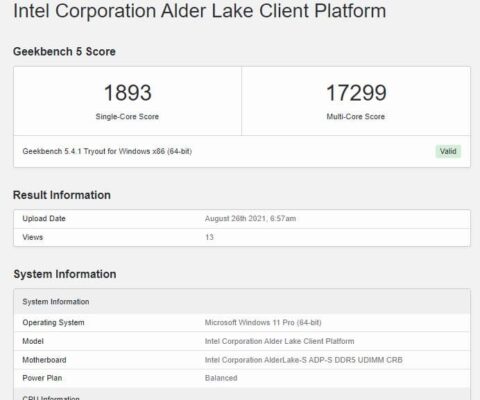Image resolution: width=480 pixels, height=400 pixels.
Task: Click the Operating System label
Action: (x=53, y=323)
